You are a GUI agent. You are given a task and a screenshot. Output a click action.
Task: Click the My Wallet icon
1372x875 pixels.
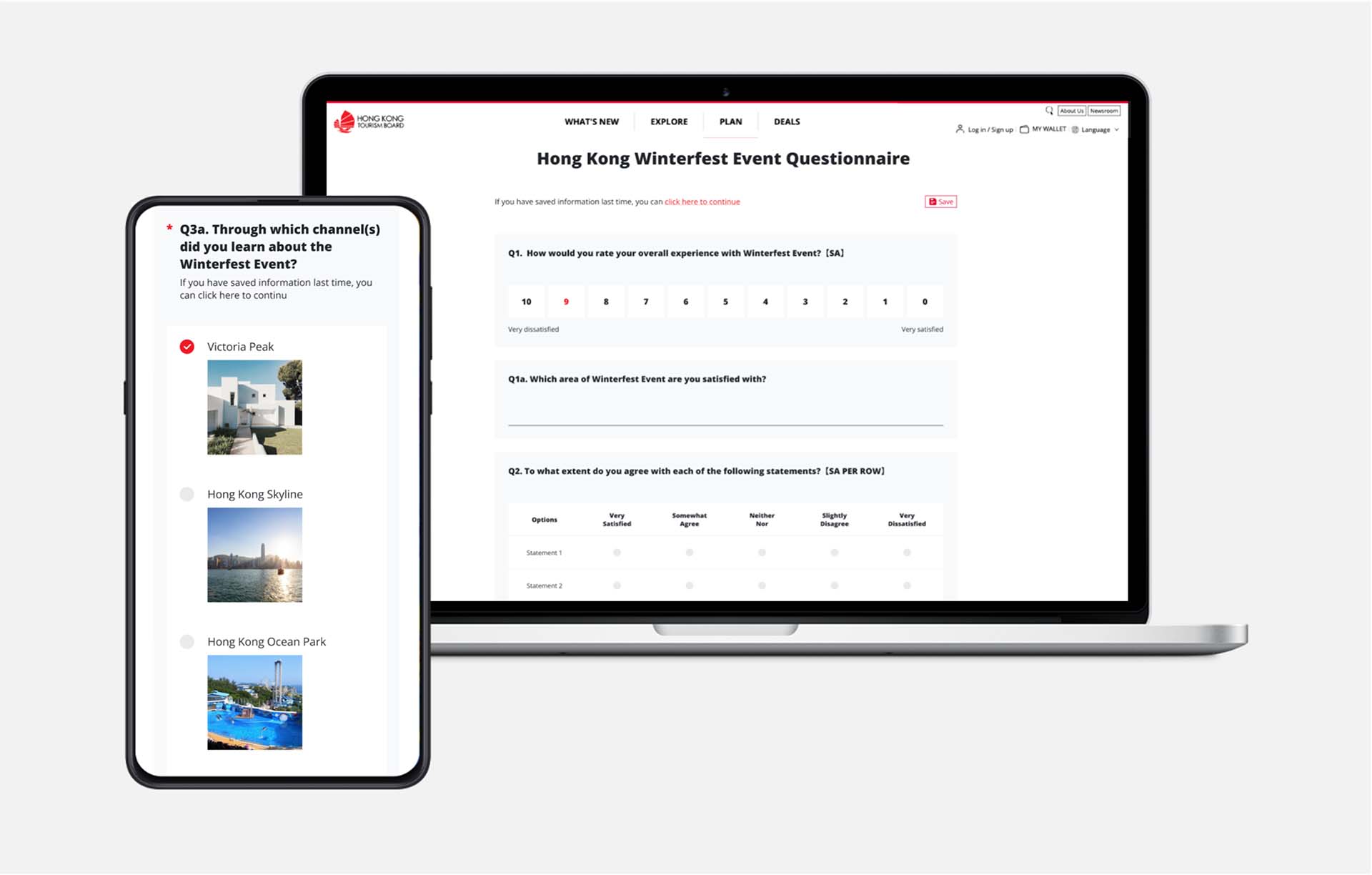tap(1025, 129)
